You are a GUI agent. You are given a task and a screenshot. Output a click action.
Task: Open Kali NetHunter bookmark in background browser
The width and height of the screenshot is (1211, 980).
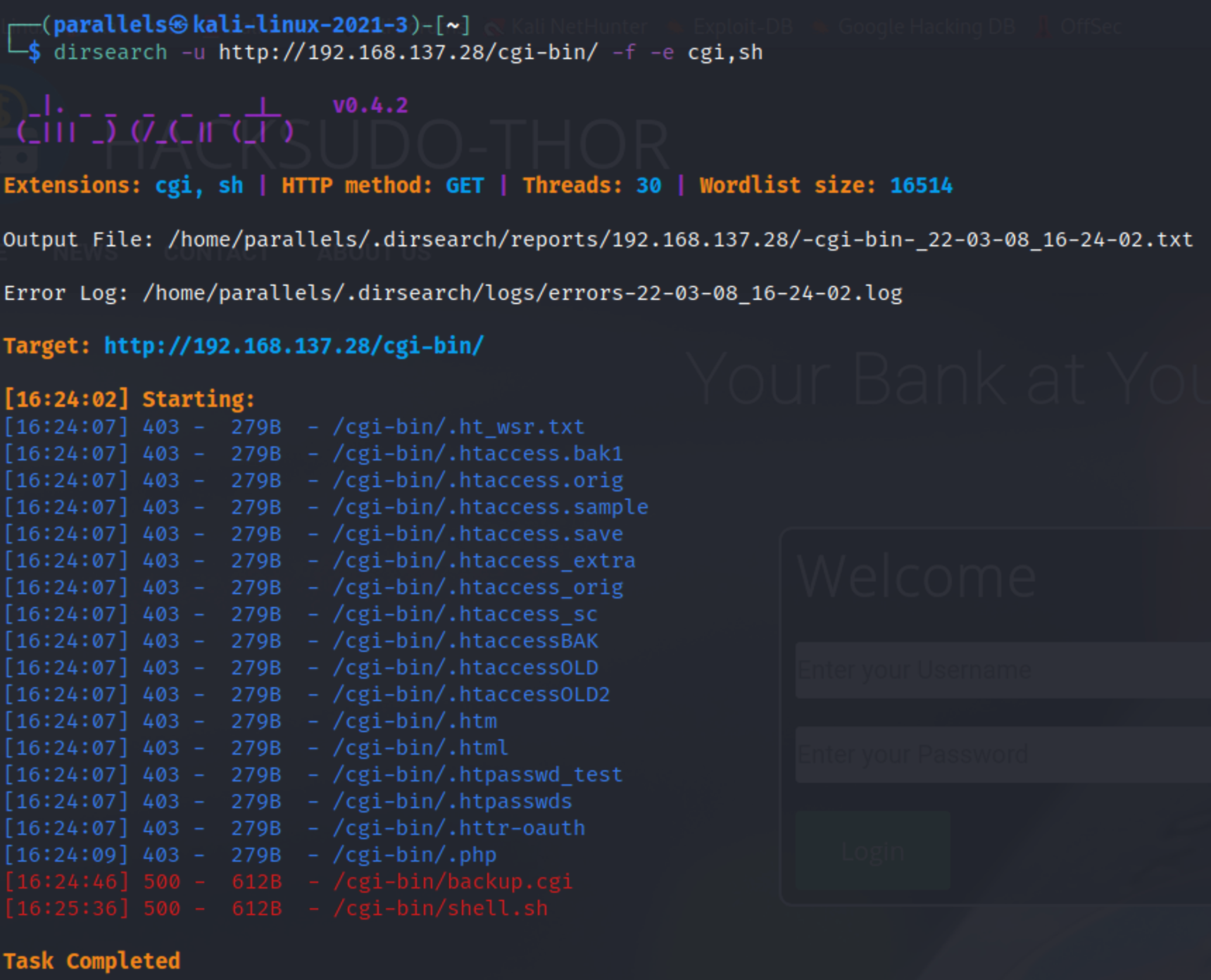pos(567,27)
